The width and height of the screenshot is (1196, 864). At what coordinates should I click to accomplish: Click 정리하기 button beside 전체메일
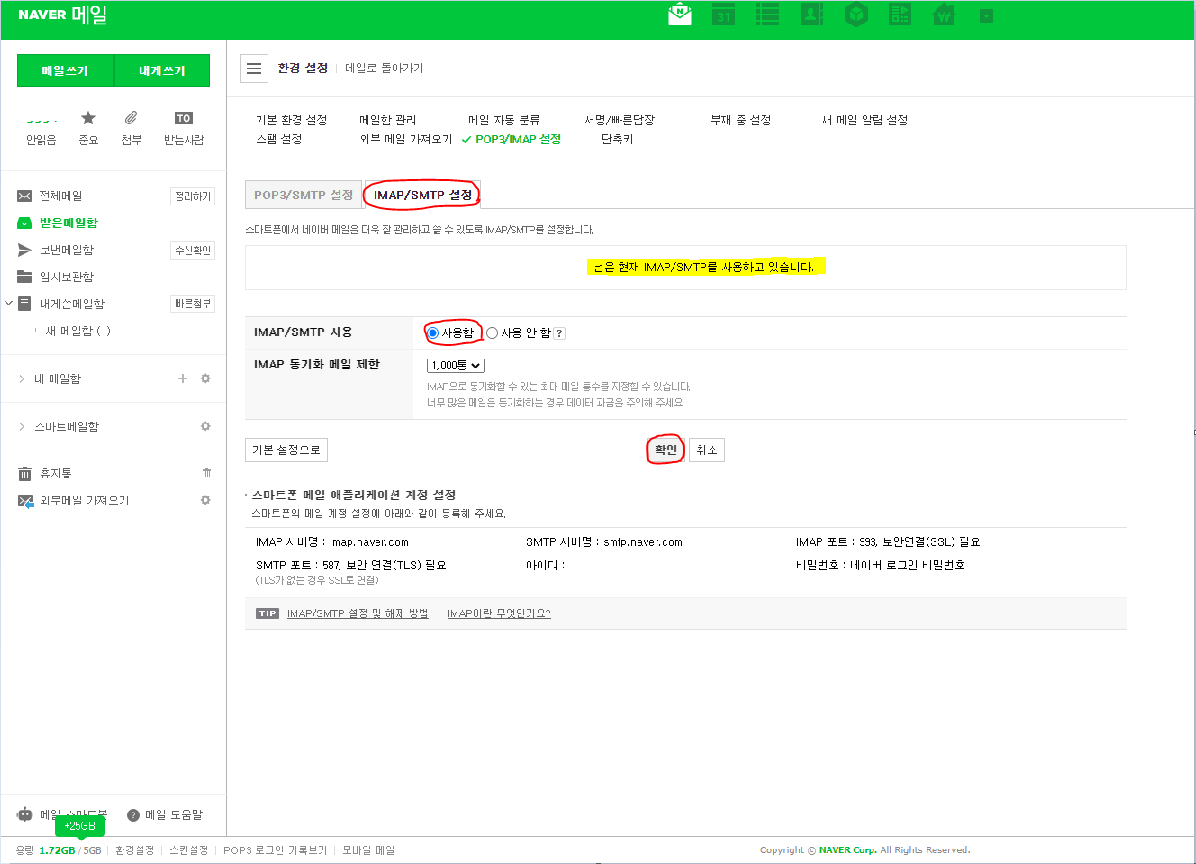193,196
